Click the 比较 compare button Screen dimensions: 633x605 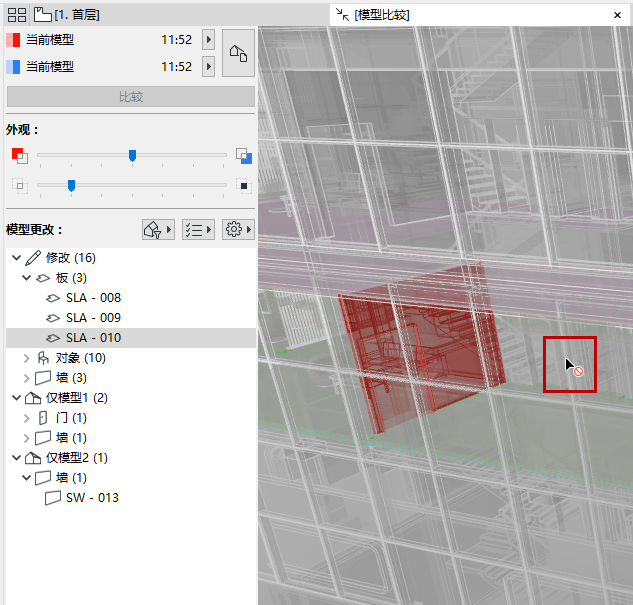click(x=131, y=96)
